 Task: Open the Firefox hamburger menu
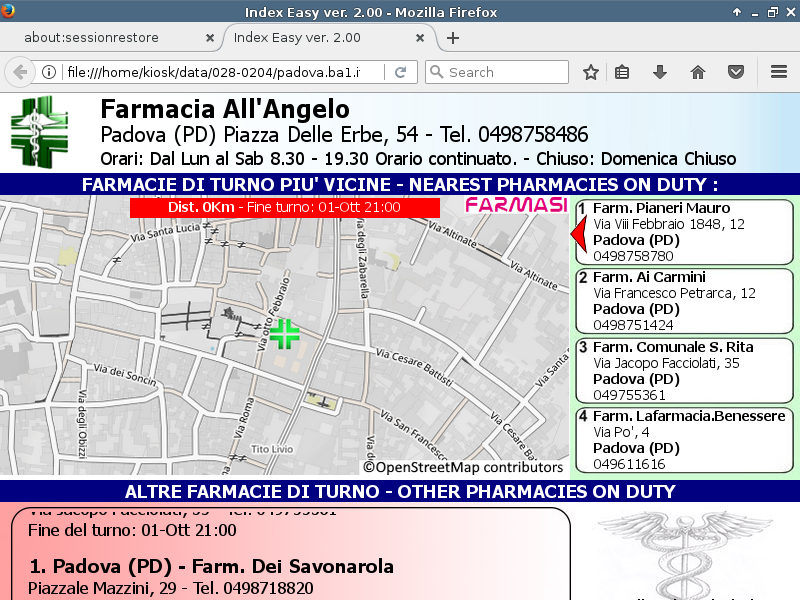click(779, 72)
